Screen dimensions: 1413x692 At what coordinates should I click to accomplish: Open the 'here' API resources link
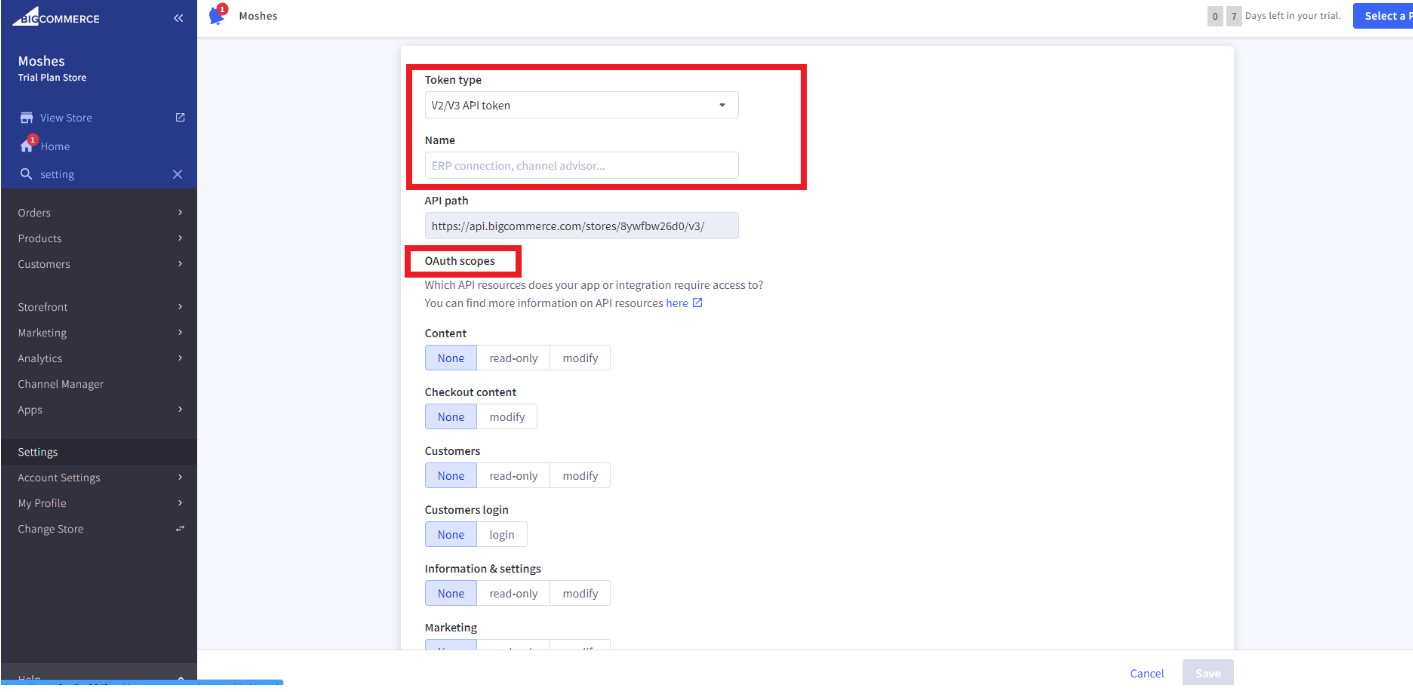coord(677,303)
